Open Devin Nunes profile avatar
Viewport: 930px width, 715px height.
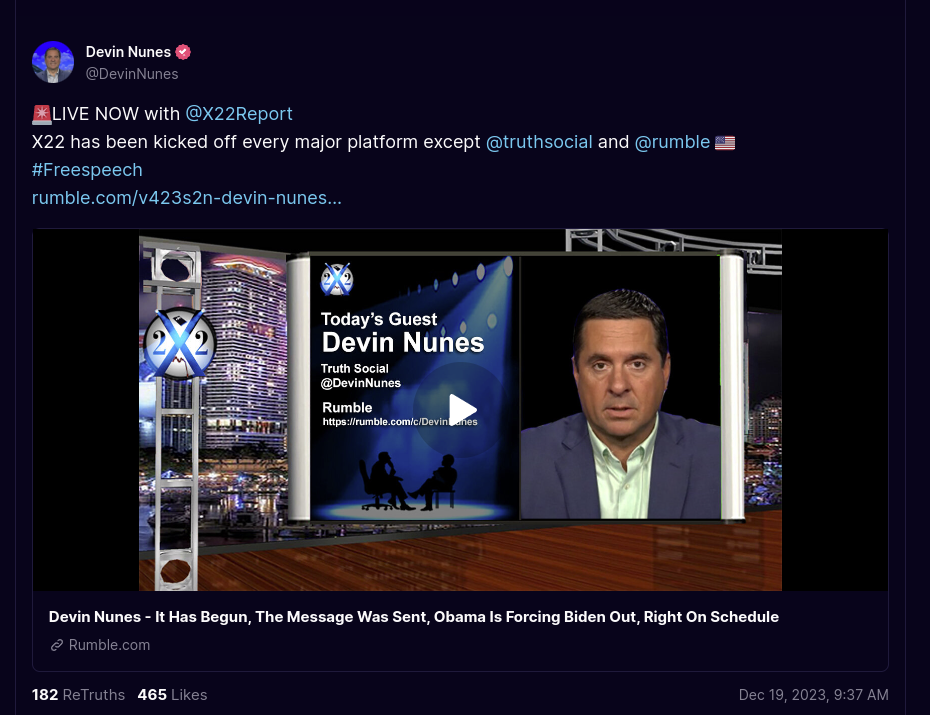pyautogui.click(x=53, y=62)
